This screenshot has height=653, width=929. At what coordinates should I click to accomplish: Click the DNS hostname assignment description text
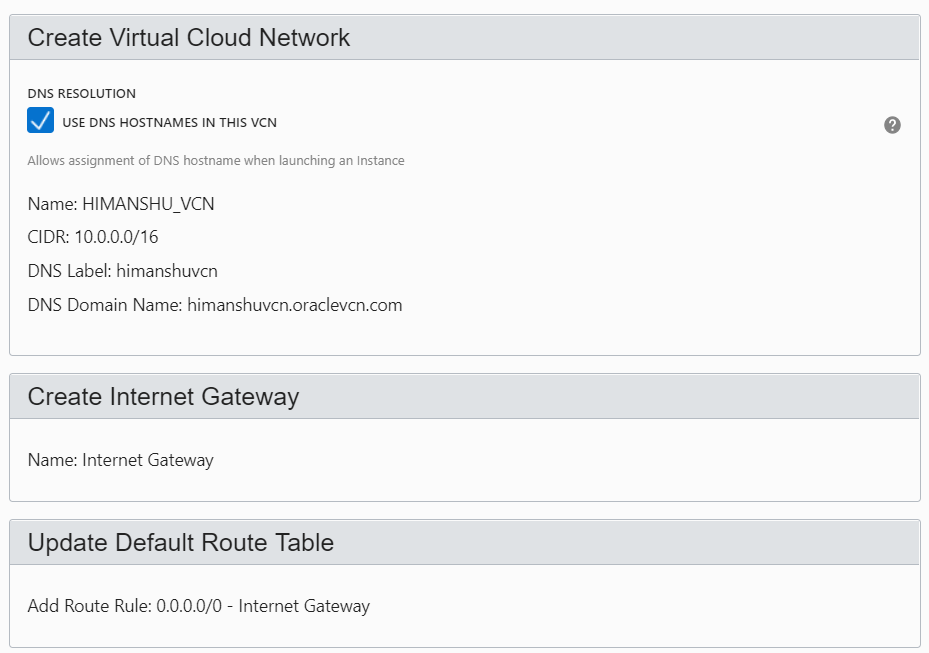point(216,161)
